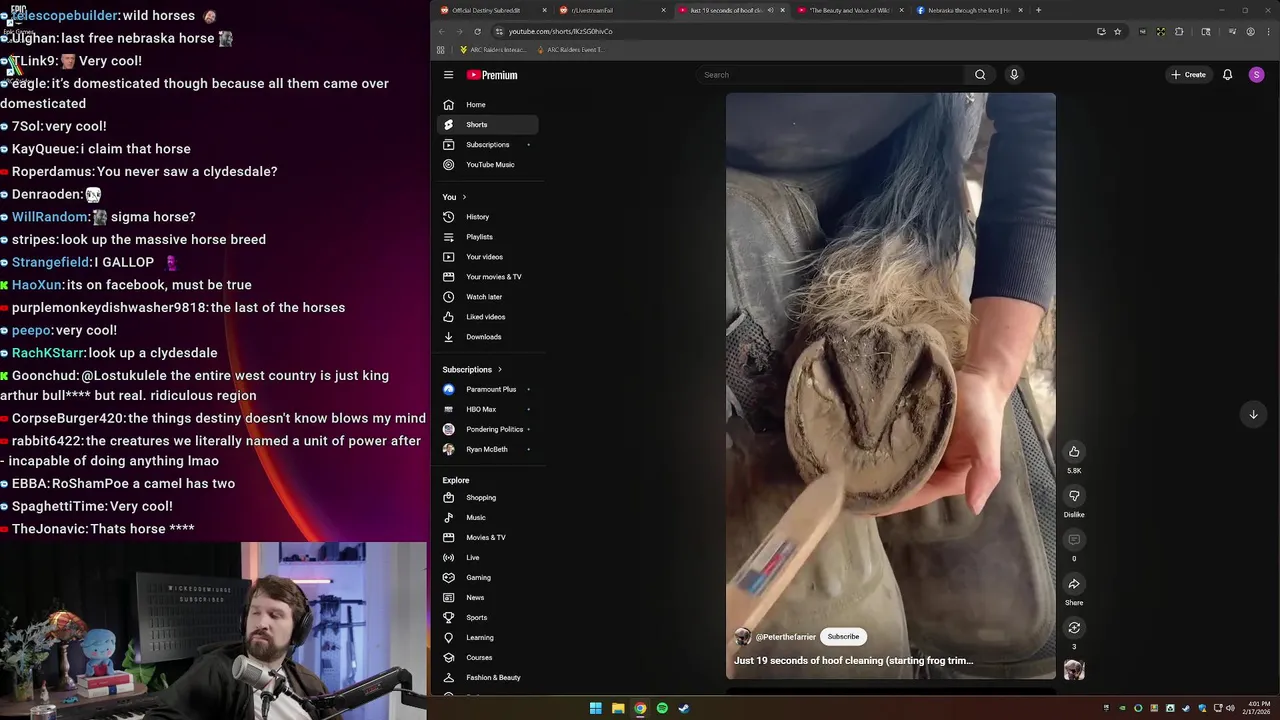This screenshot has width=1280, height=720.
Task: Open YouTube Music in sidebar
Action: tap(488, 165)
